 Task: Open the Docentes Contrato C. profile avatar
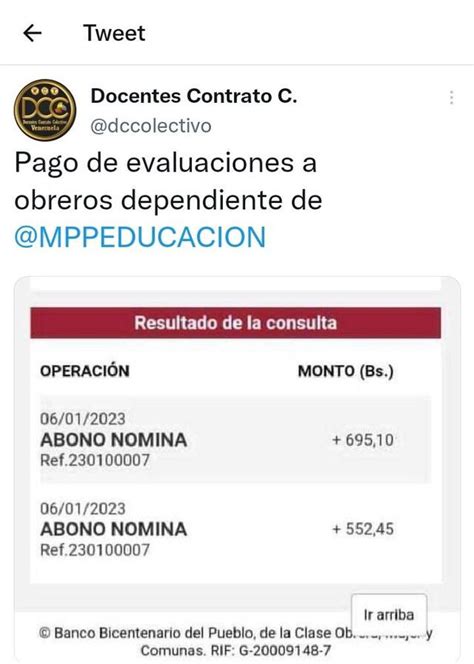point(45,110)
